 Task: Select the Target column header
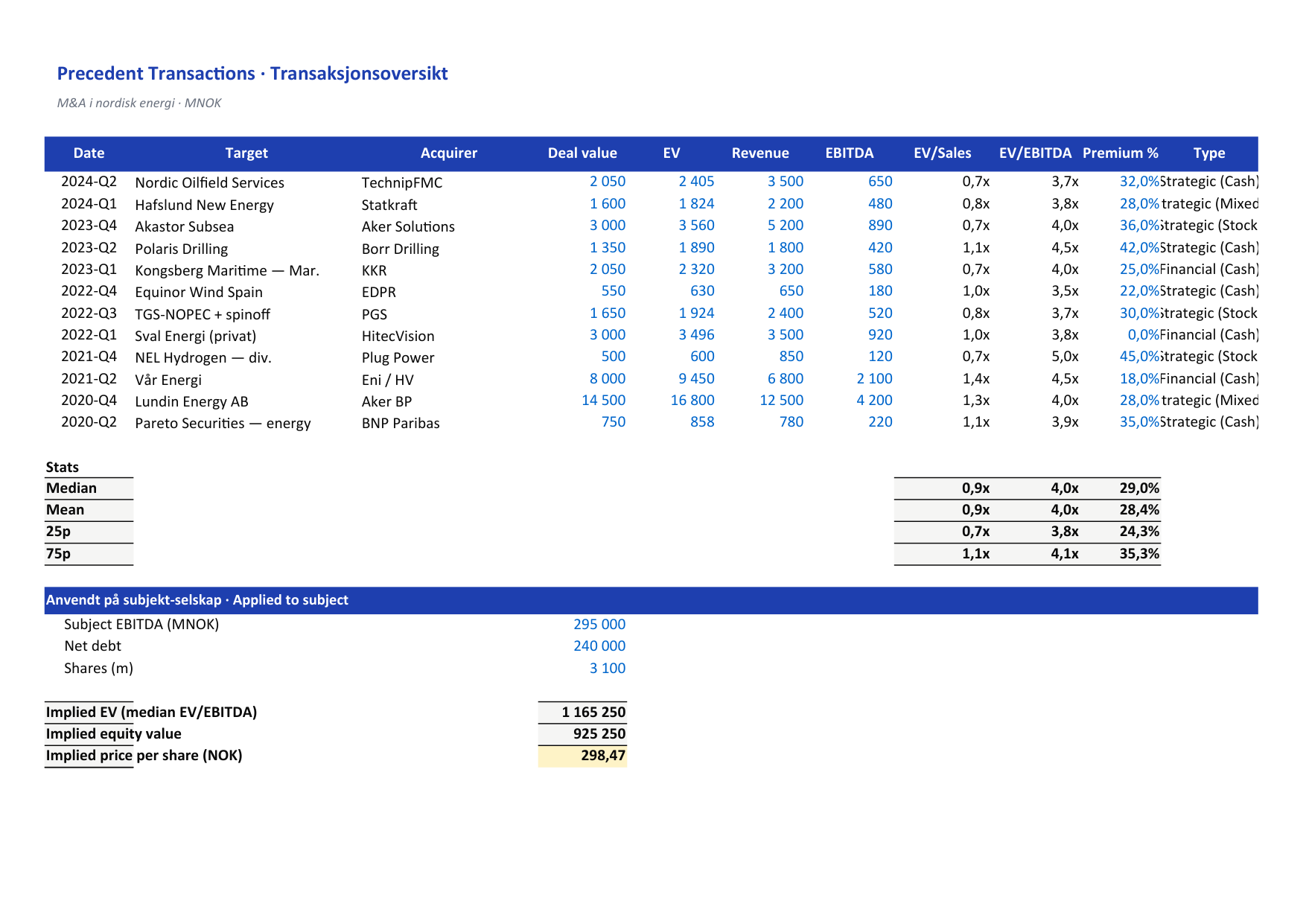246,153
